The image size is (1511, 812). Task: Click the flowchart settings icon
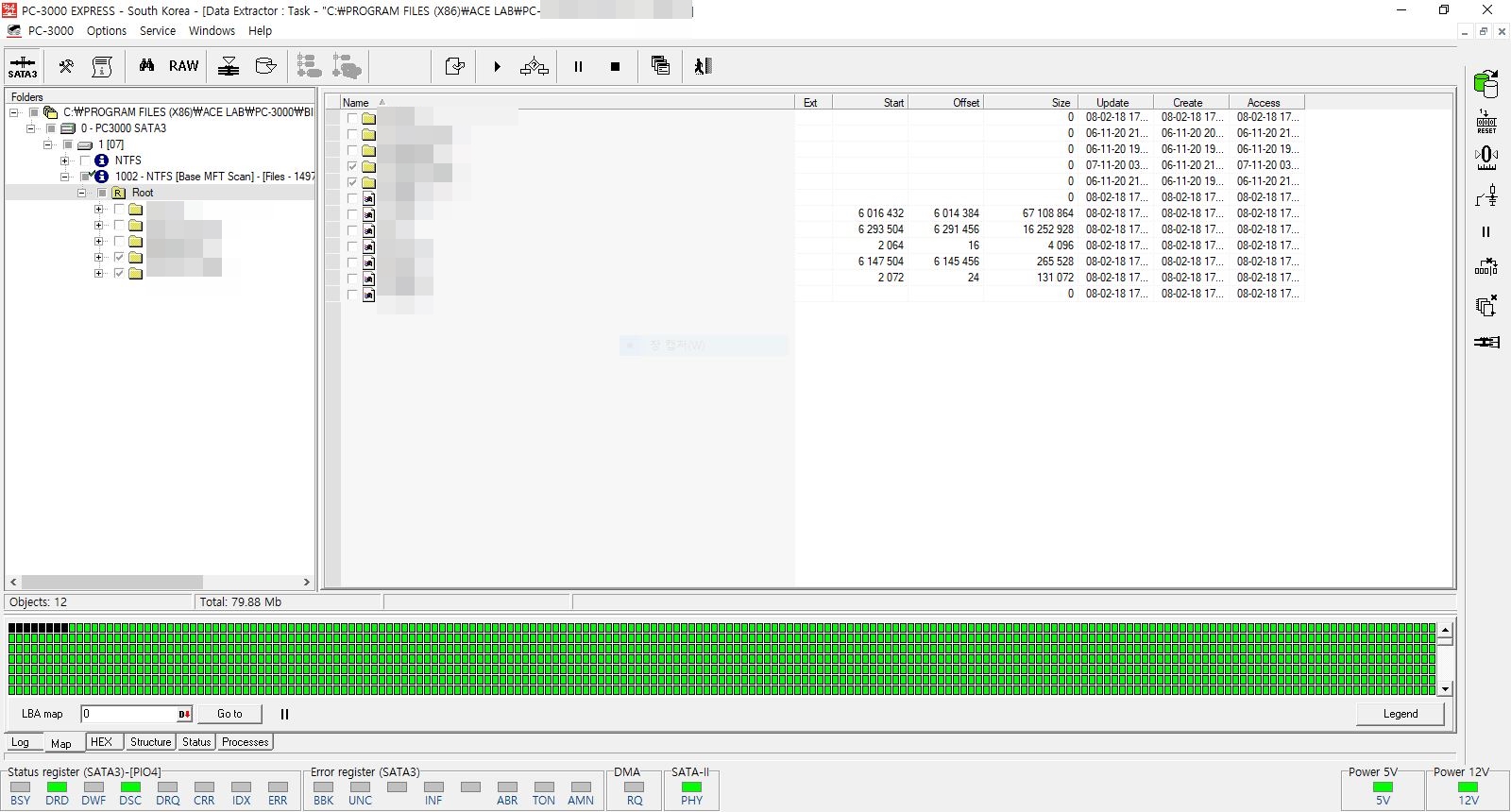pyautogui.click(x=535, y=66)
